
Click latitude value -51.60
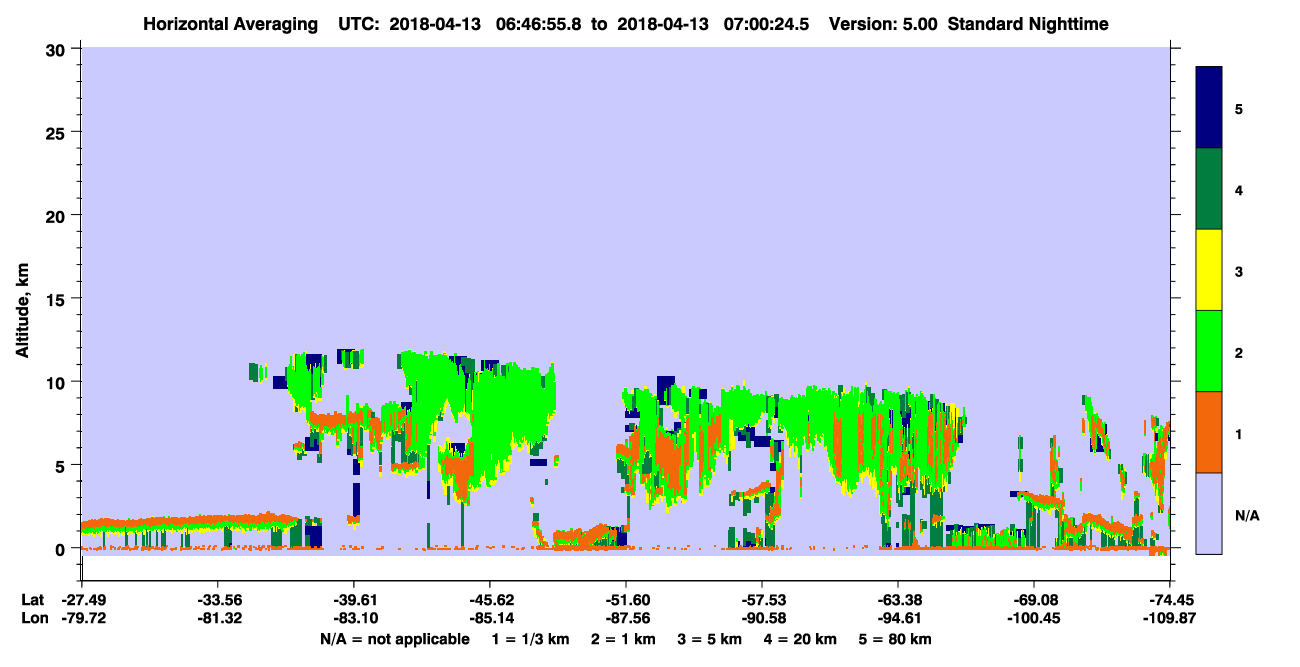click(x=626, y=600)
